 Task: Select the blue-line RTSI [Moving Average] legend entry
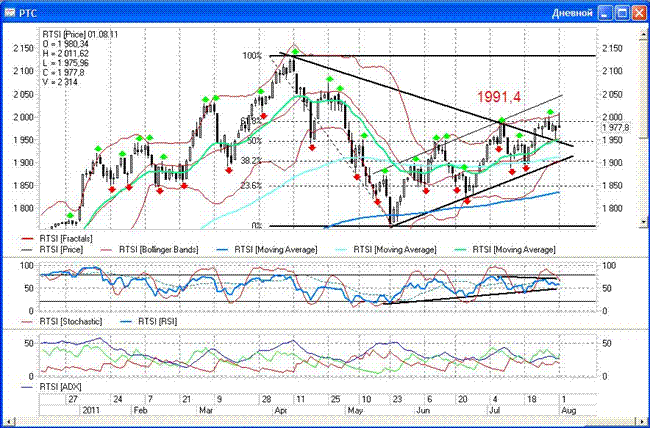point(267,250)
